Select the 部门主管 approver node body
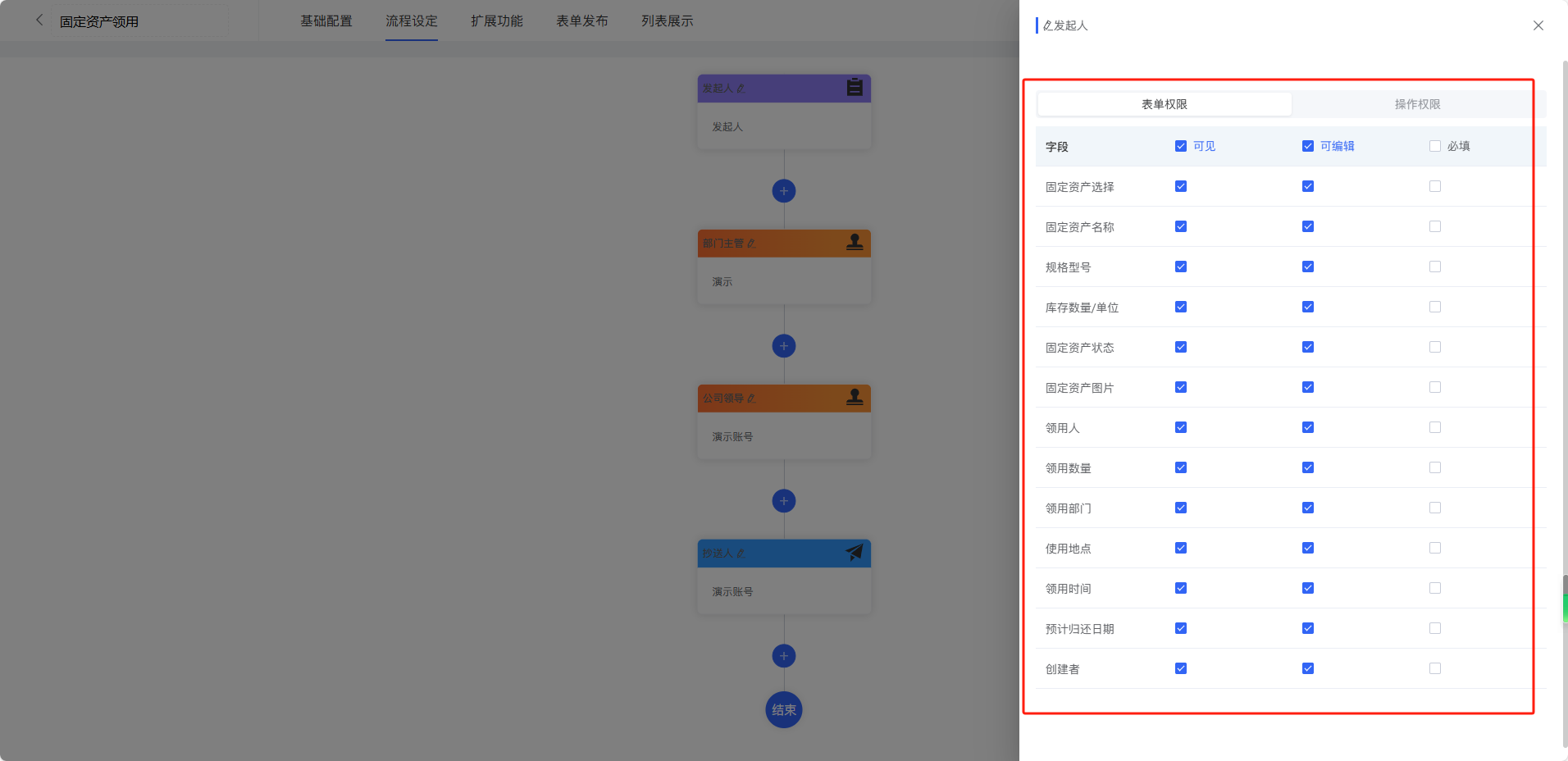 784,281
